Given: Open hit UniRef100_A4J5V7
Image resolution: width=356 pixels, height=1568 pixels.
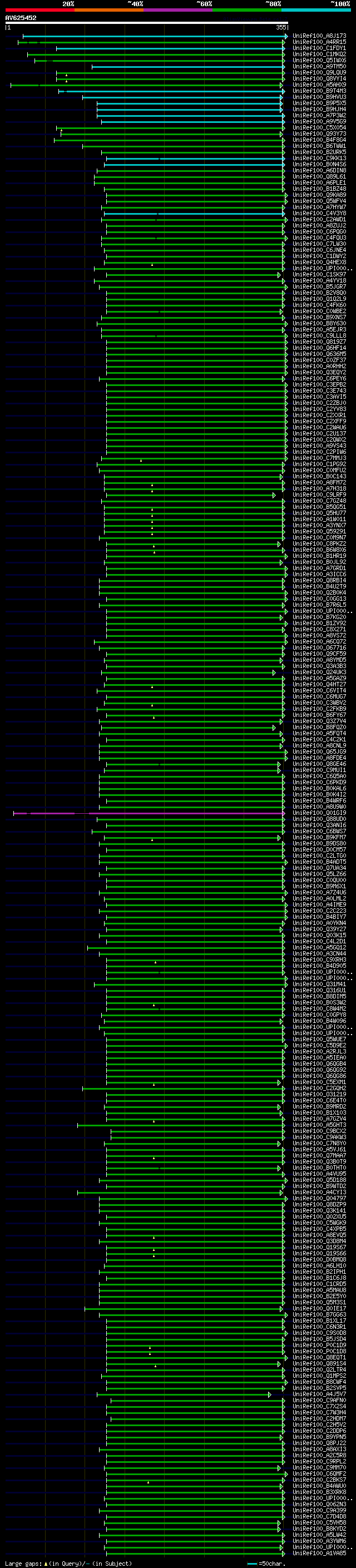Looking at the screenshot, I should 319,1394.
